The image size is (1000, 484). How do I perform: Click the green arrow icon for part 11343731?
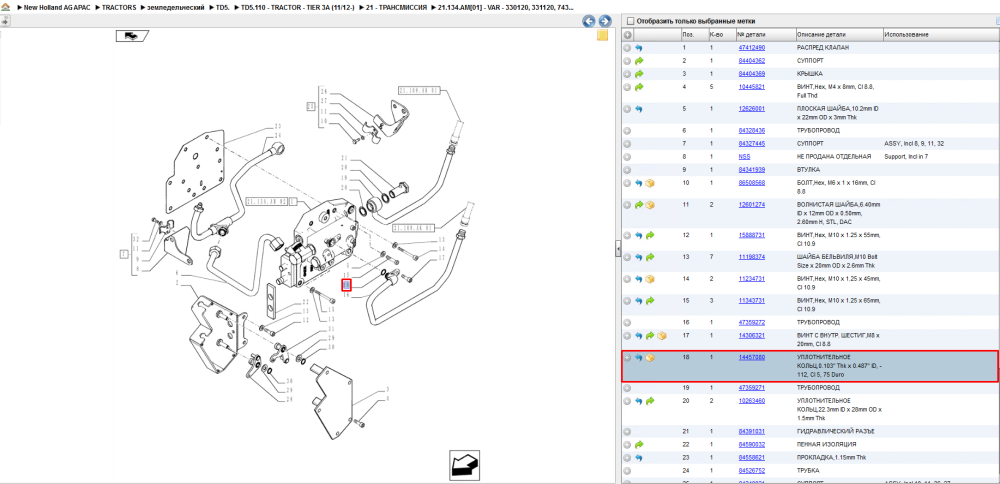[651, 300]
